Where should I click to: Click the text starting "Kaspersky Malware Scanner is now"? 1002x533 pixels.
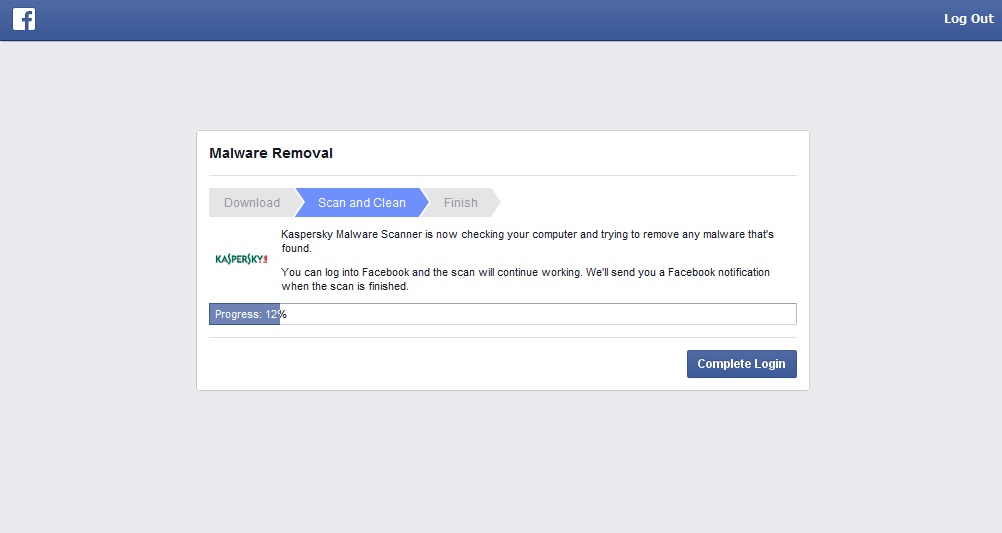point(527,241)
